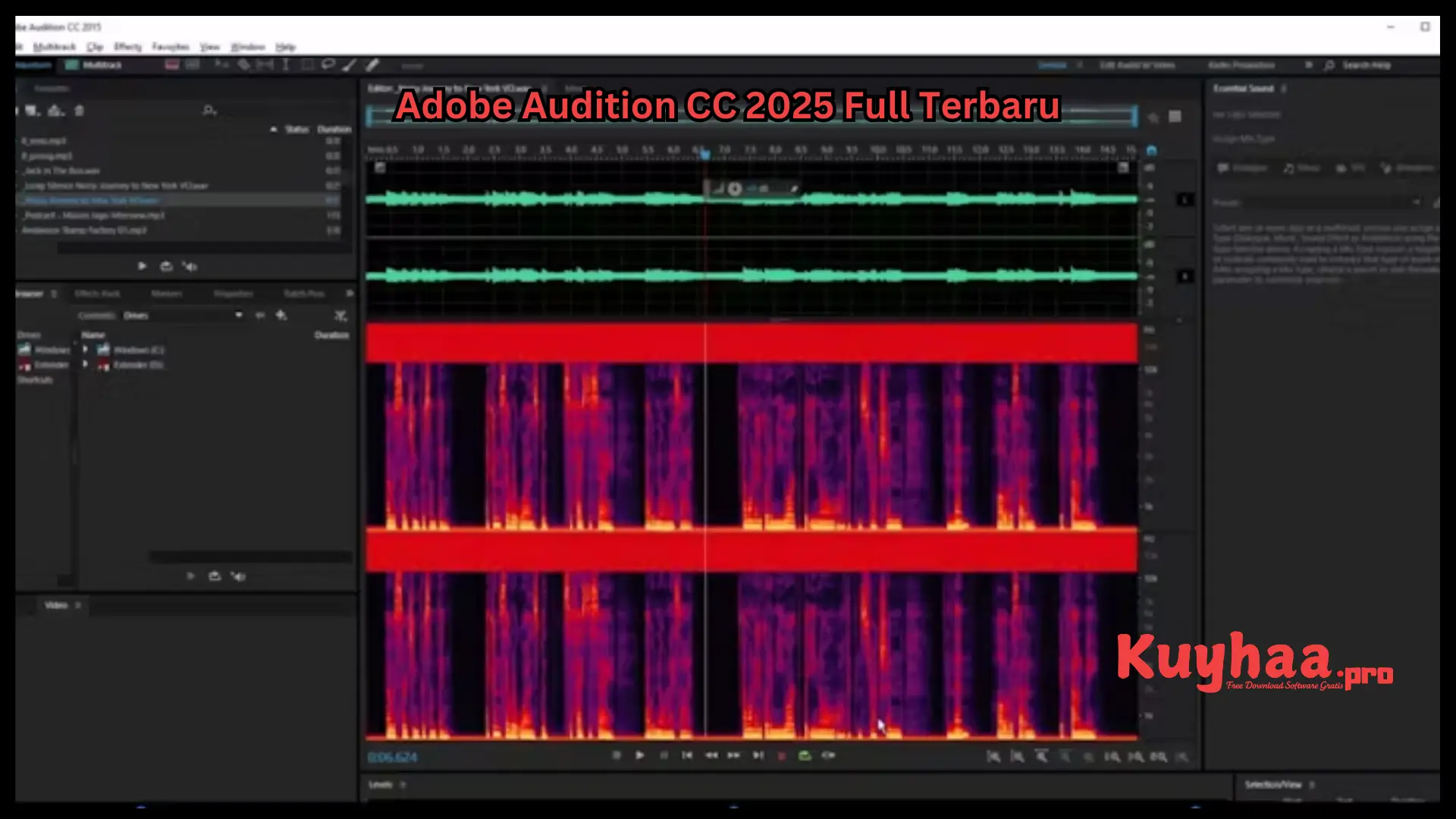The image size is (1456, 819).
Task: Switch to the Multitrack view tab
Action: click(x=94, y=65)
